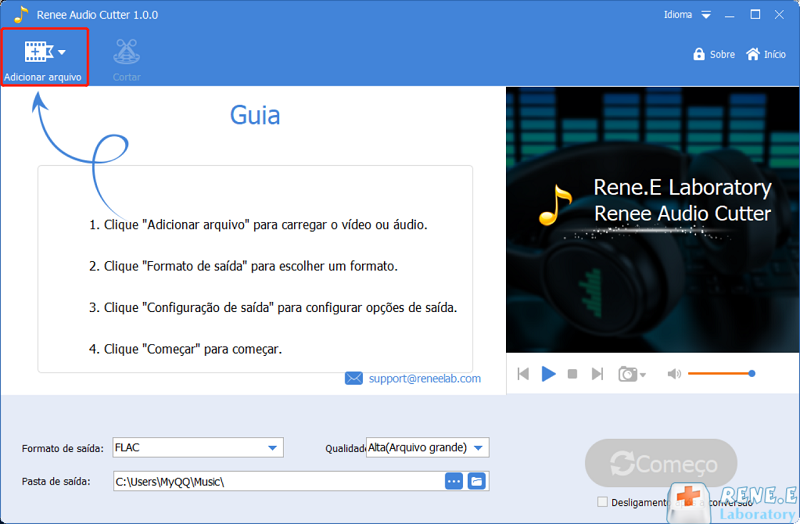The height and width of the screenshot is (524, 800).
Task: Click the envelope mail icon
Action: (x=354, y=379)
